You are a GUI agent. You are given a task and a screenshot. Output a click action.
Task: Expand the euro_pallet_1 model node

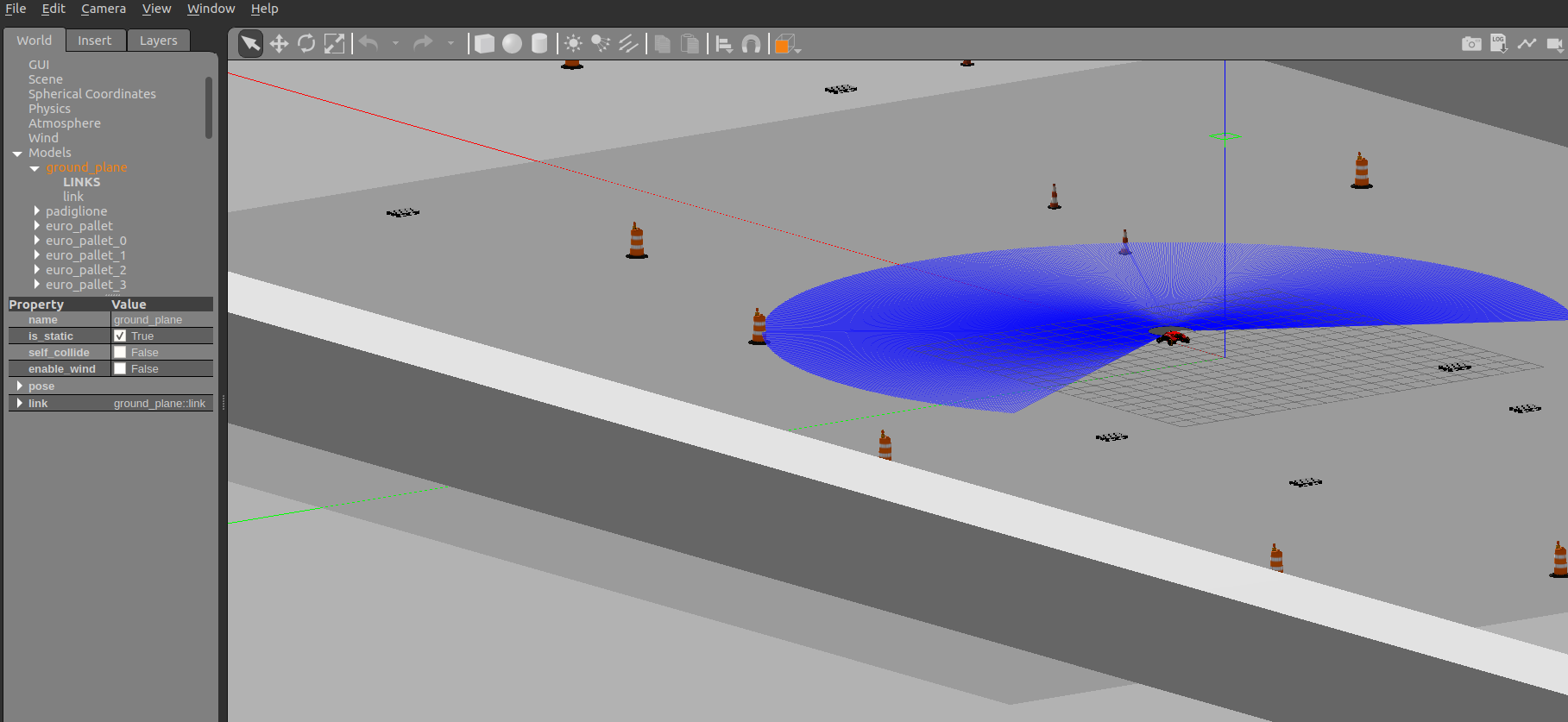(x=36, y=254)
